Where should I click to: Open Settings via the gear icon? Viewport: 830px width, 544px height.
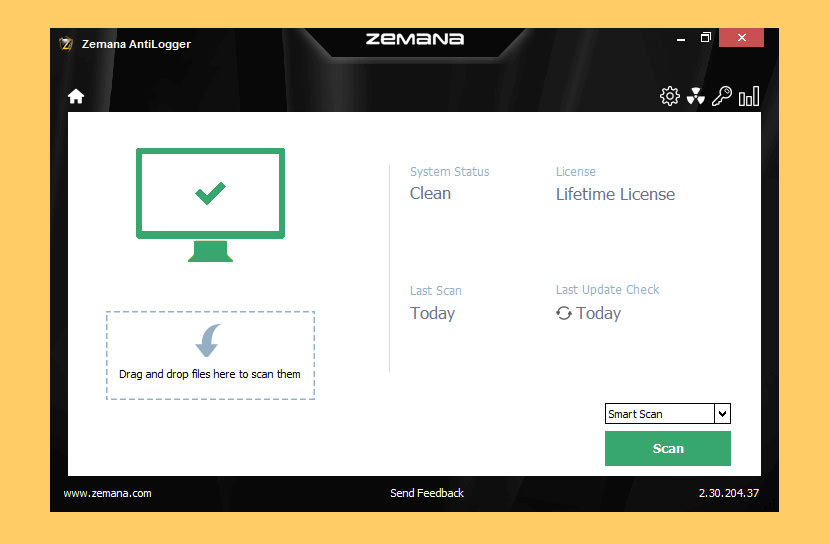670,96
